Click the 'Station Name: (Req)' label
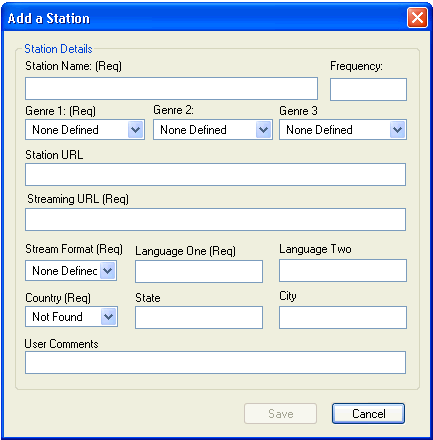This screenshot has height=440, width=433. coord(74,66)
